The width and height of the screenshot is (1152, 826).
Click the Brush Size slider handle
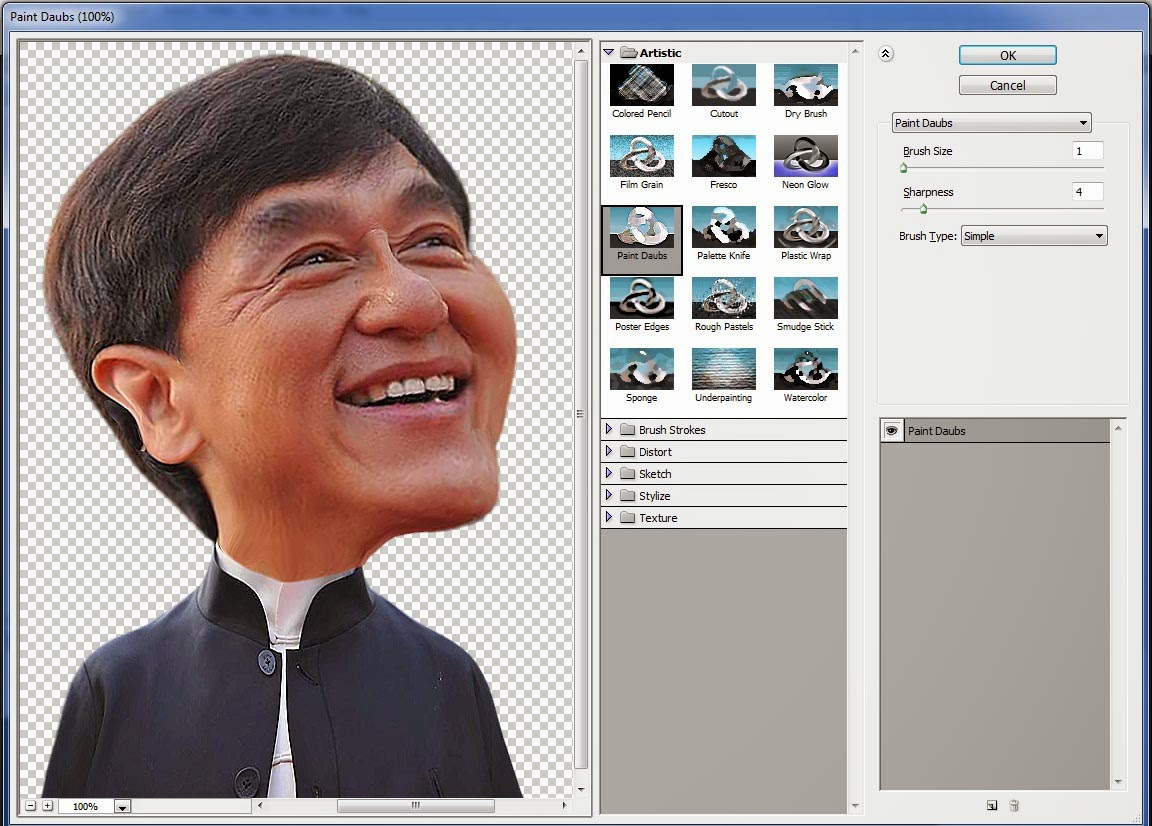point(905,168)
